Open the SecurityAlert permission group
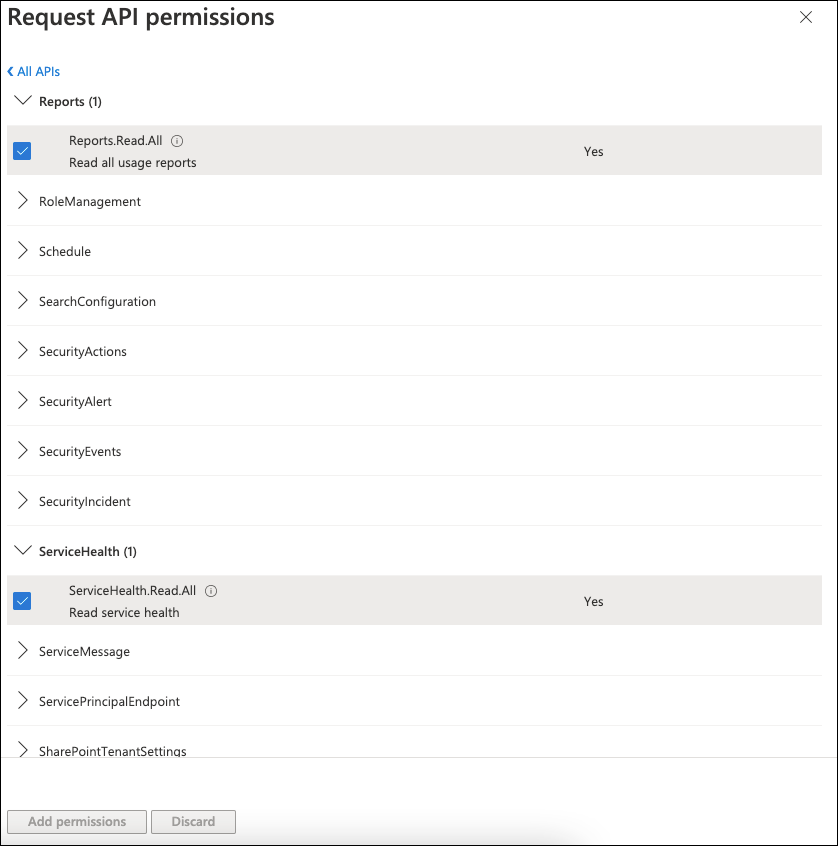The height and width of the screenshot is (846, 838). click(75, 401)
